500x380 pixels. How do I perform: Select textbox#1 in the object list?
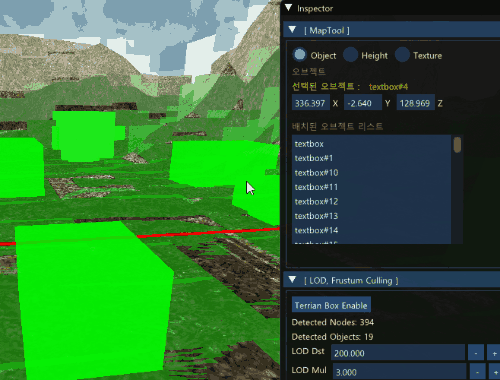coord(372,158)
